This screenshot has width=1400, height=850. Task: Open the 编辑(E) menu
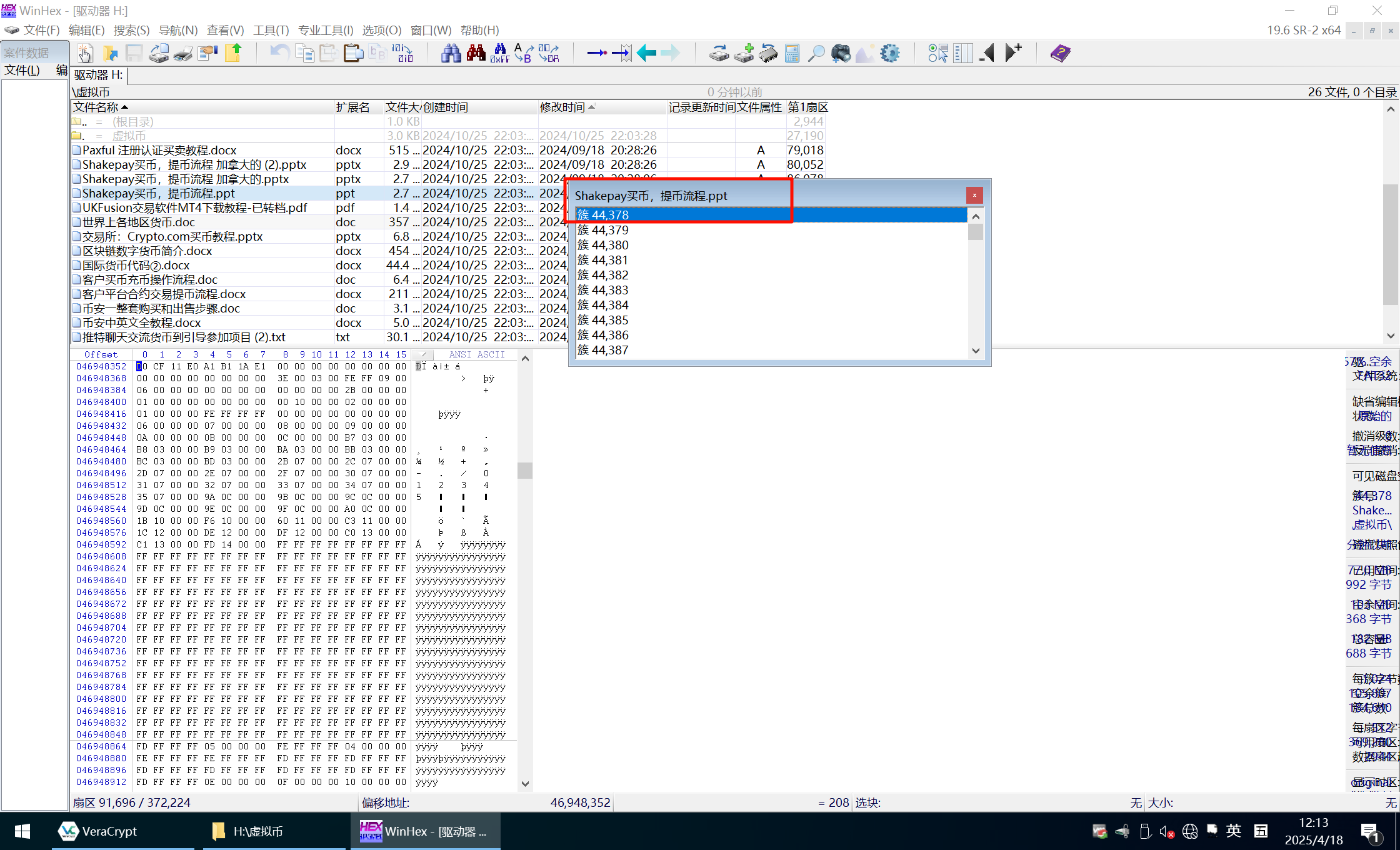click(x=86, y=30)
